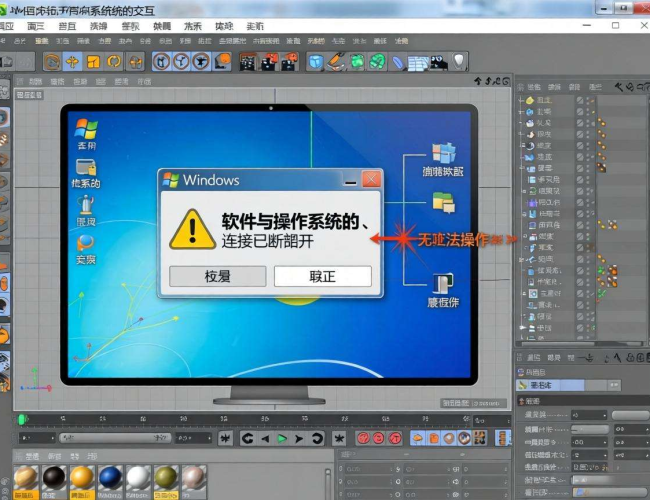Toggle visibility circle on topmost object row

coord(580,100)
